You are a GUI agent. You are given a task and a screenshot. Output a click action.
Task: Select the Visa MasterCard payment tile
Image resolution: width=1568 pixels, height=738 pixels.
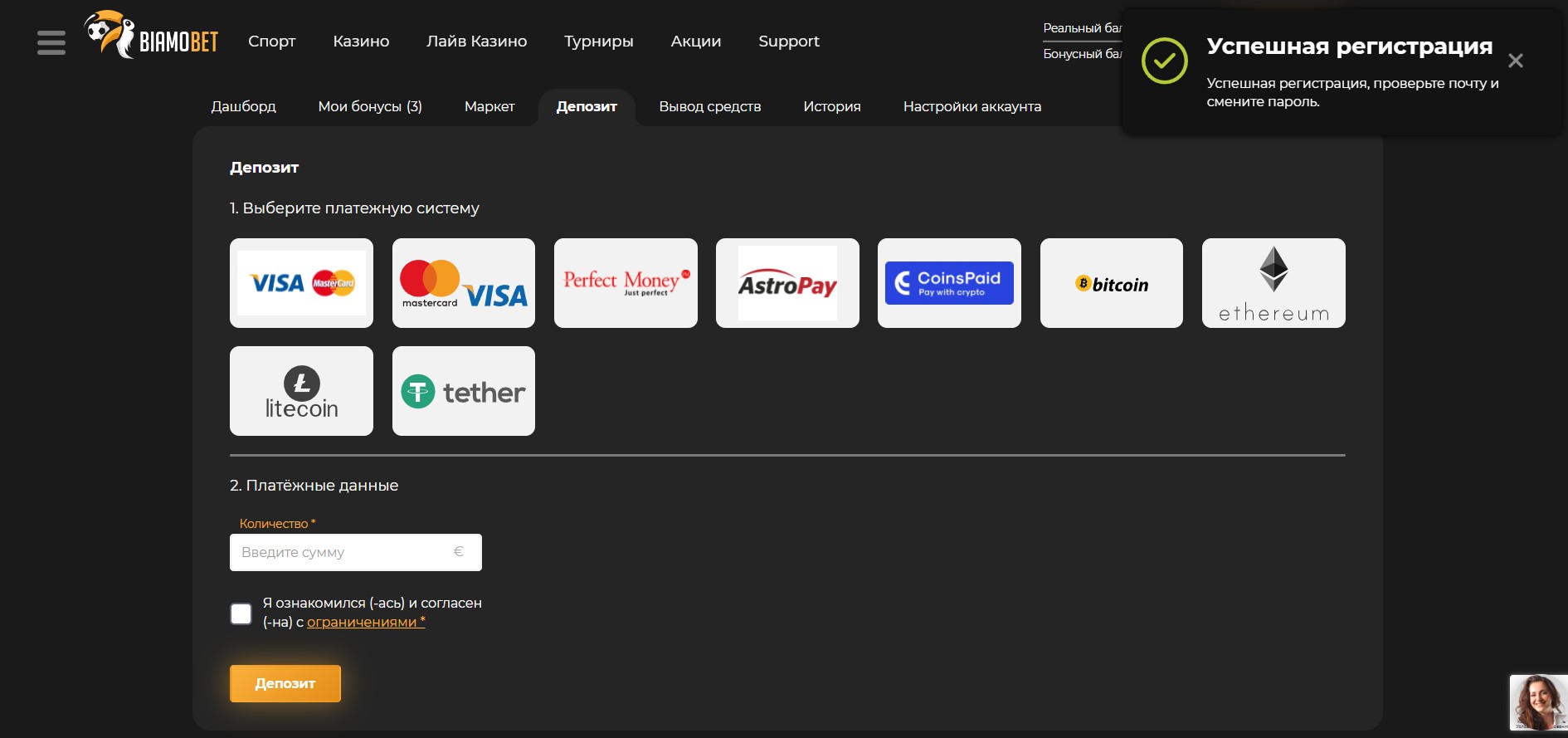[x=301, y=283]
